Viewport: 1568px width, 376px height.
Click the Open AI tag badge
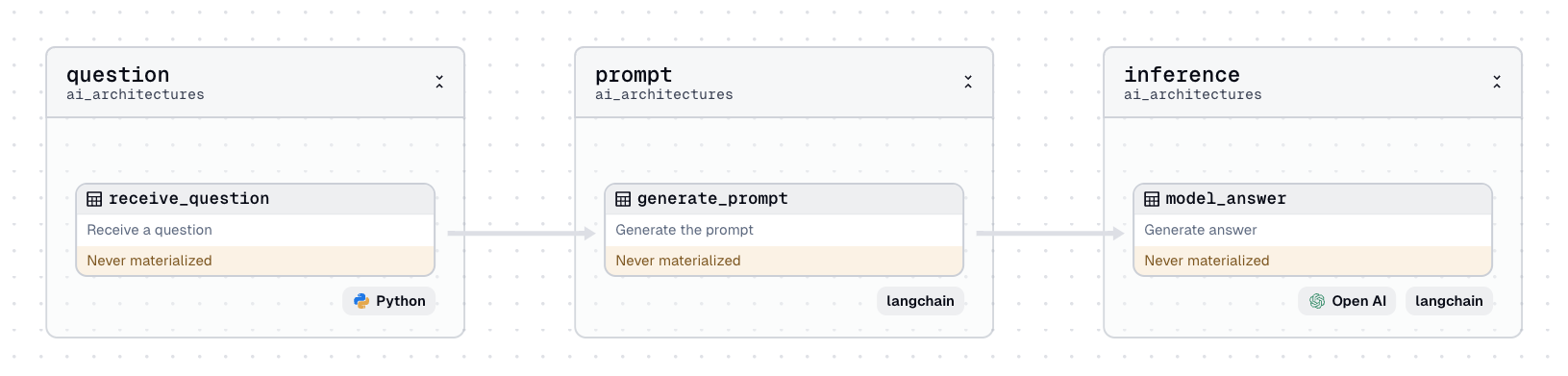1347,301
